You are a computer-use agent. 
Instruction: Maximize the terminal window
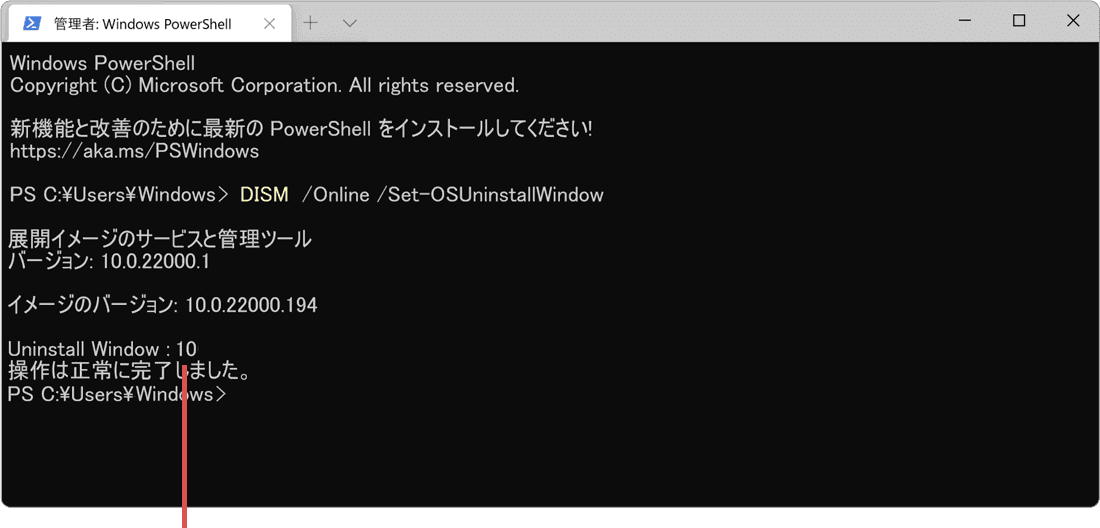pos(1019,21)
